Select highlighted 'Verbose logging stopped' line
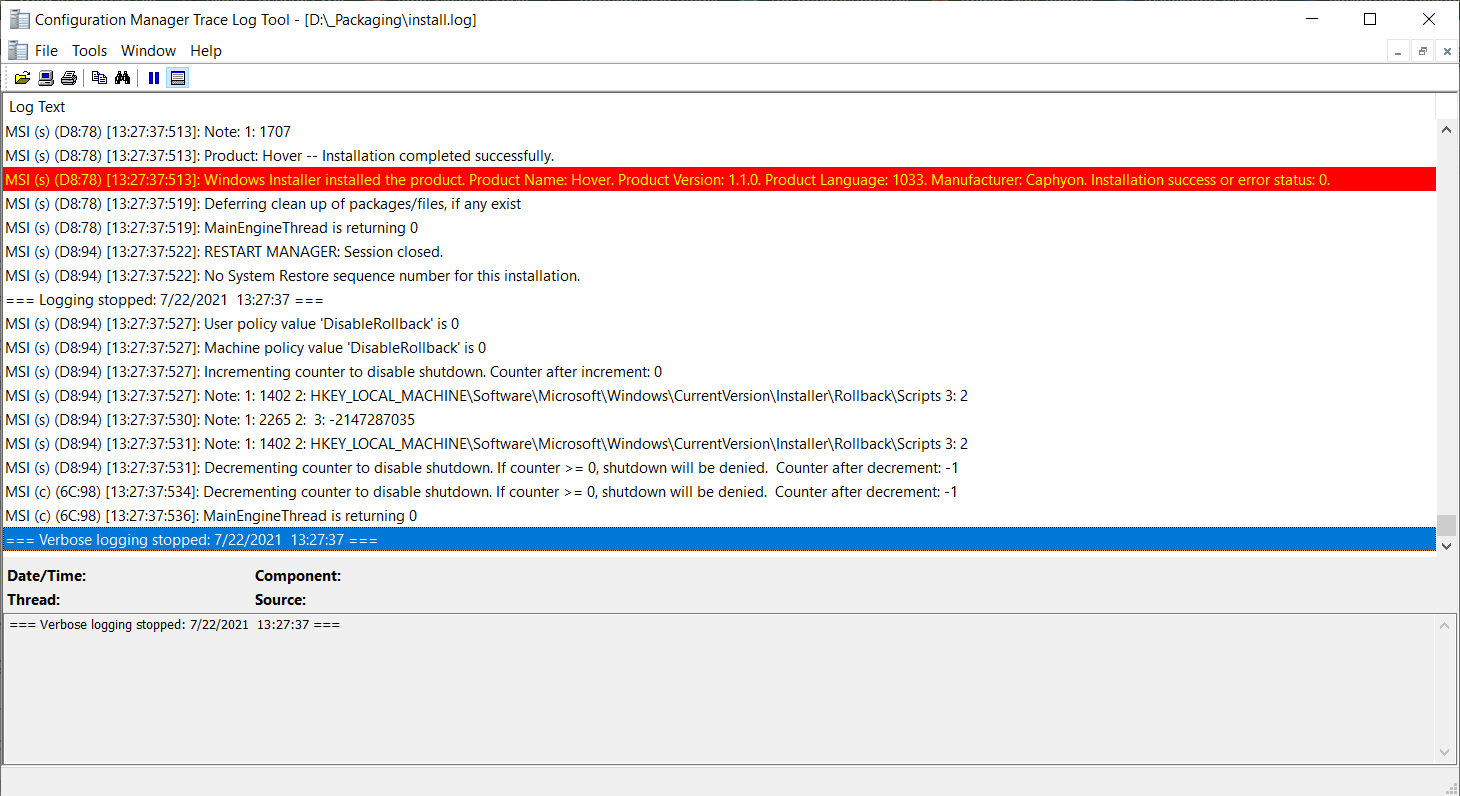The height and width of the screenshot is (796, 1460). coord(719,540)
